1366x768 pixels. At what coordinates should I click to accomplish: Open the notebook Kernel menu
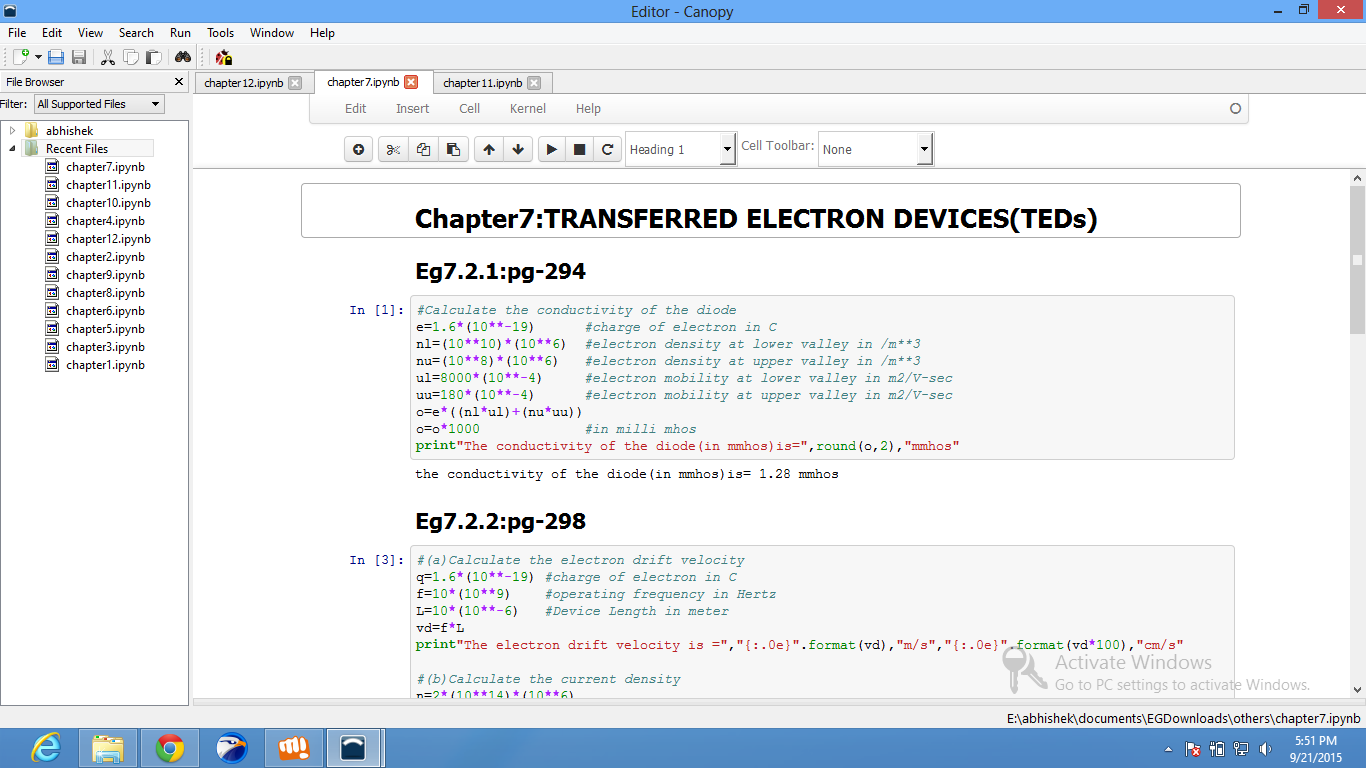tap(528, 109)
